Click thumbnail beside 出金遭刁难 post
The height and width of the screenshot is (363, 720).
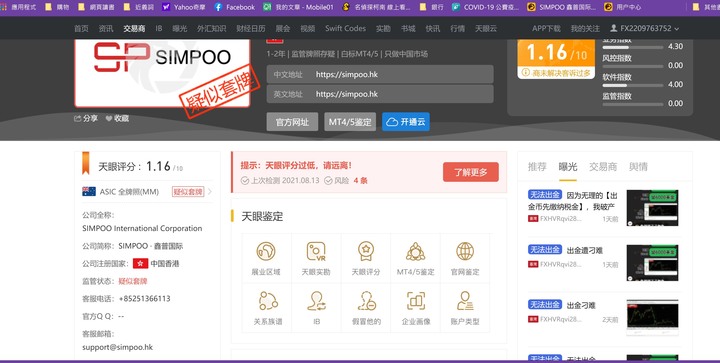click(652, 262)
